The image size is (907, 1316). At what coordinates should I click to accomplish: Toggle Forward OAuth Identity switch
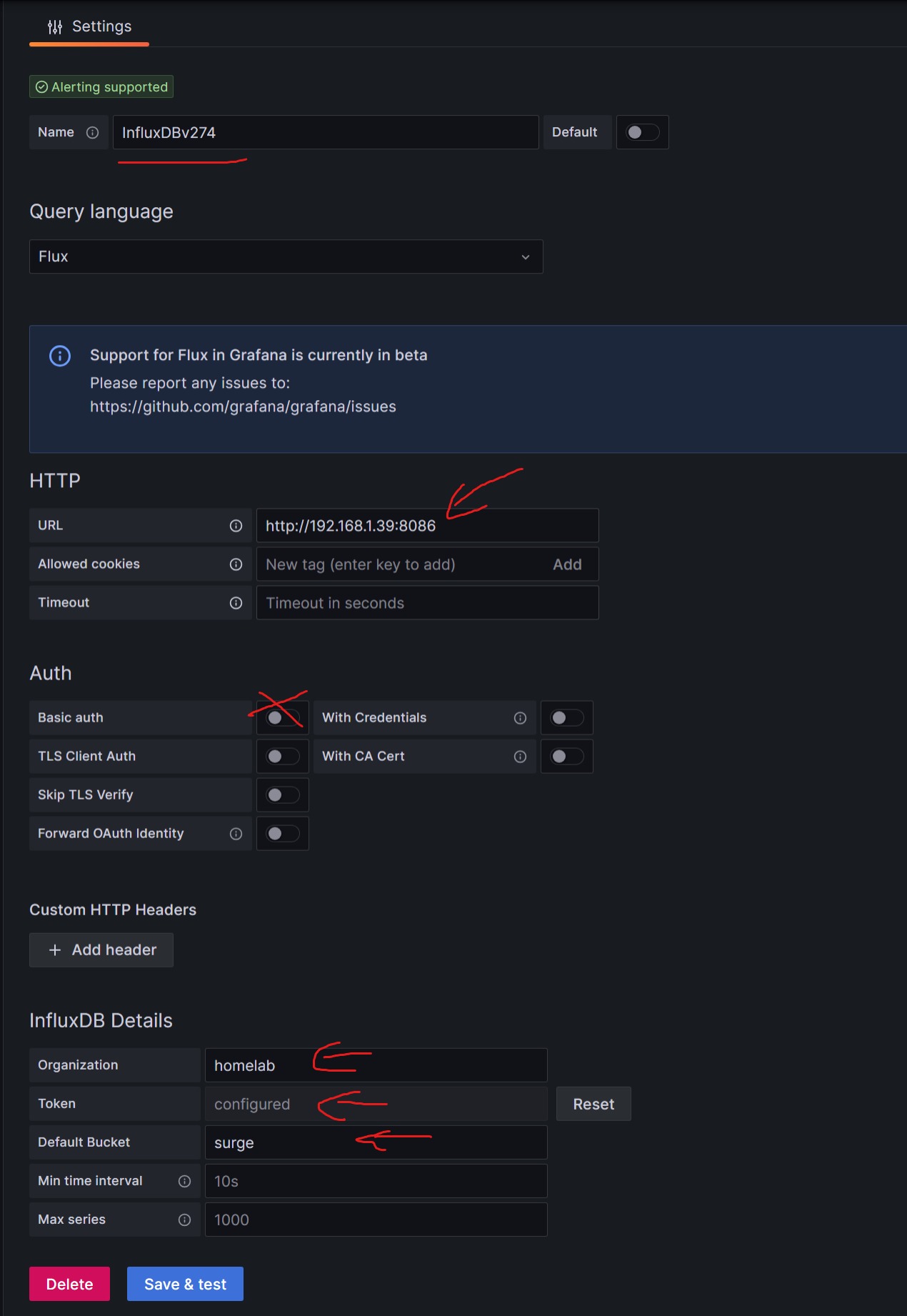point(283,834)
